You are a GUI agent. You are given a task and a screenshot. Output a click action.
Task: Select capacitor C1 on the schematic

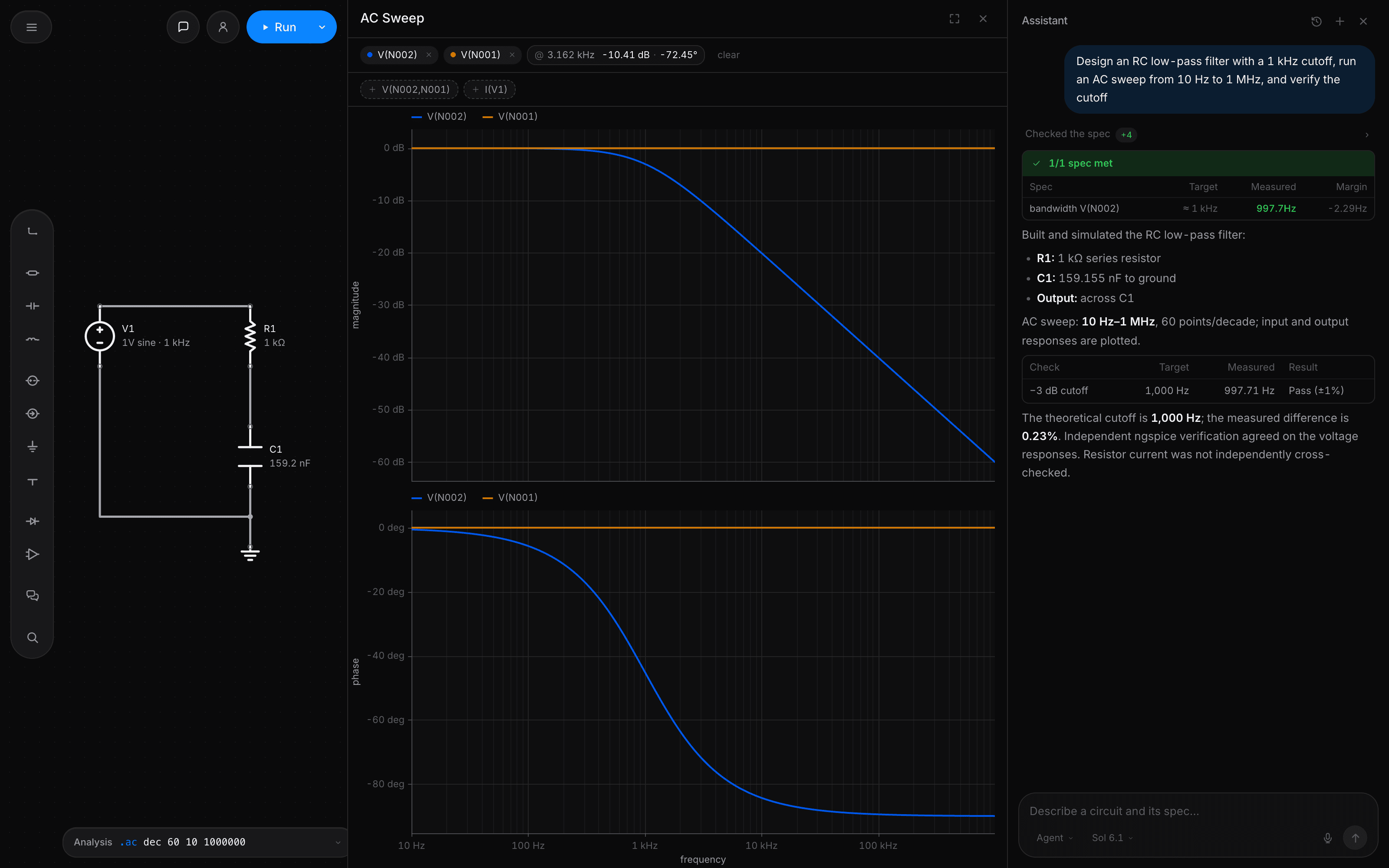tap(250, 457)
